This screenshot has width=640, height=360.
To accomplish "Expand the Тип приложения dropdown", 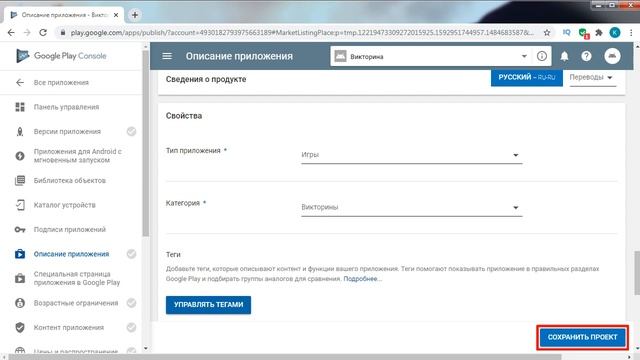I will [411, 155].
